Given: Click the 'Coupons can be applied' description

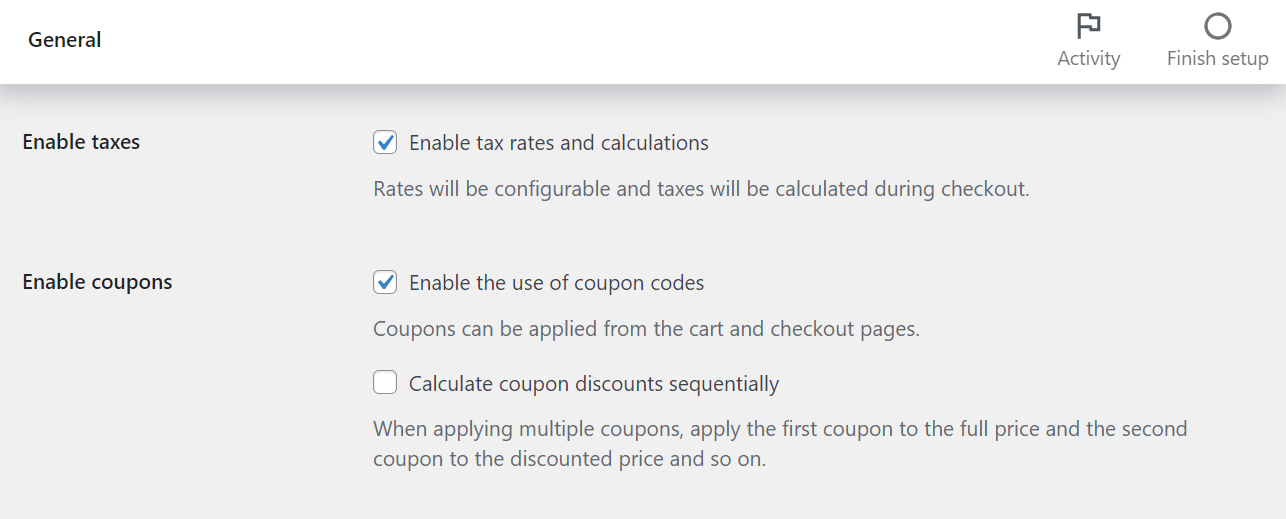Looking at the screenshot, I should tap(646, 329).
